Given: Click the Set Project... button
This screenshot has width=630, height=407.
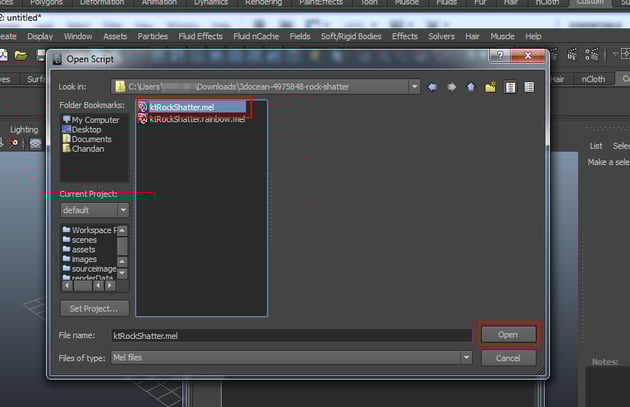Looking at the screenshot, I should tap(95, 309).
